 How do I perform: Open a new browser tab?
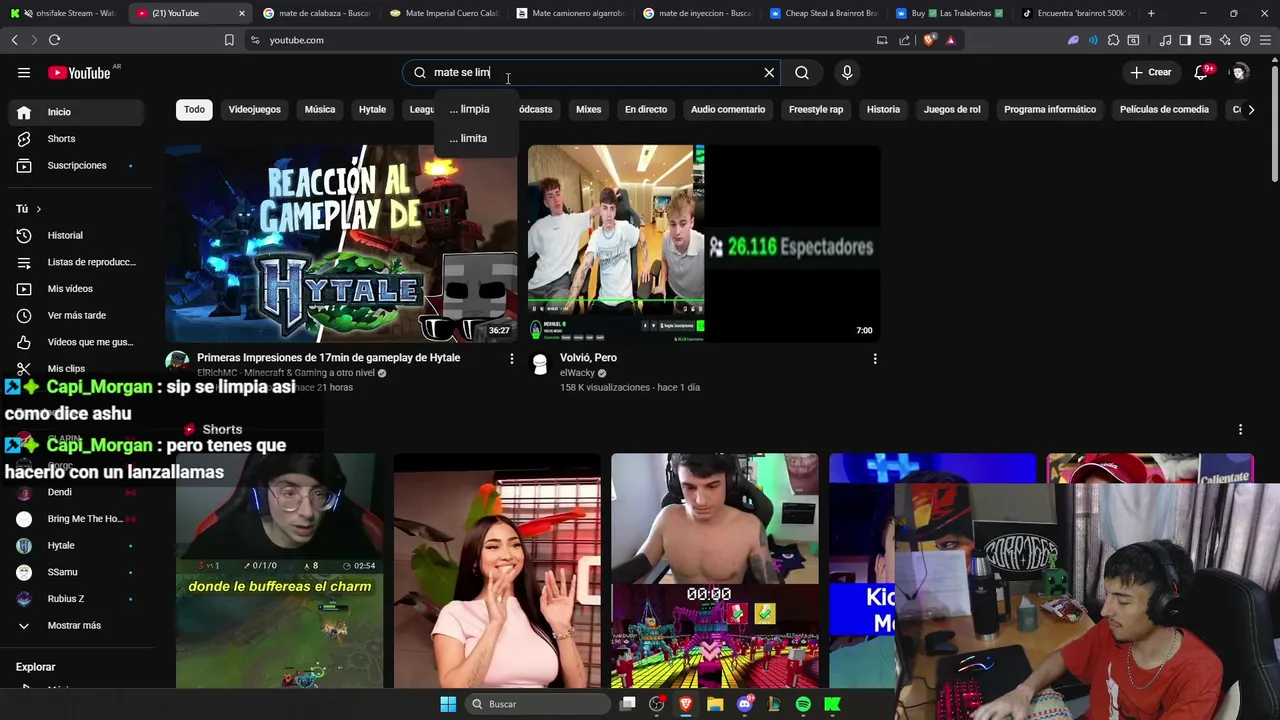1151,13
